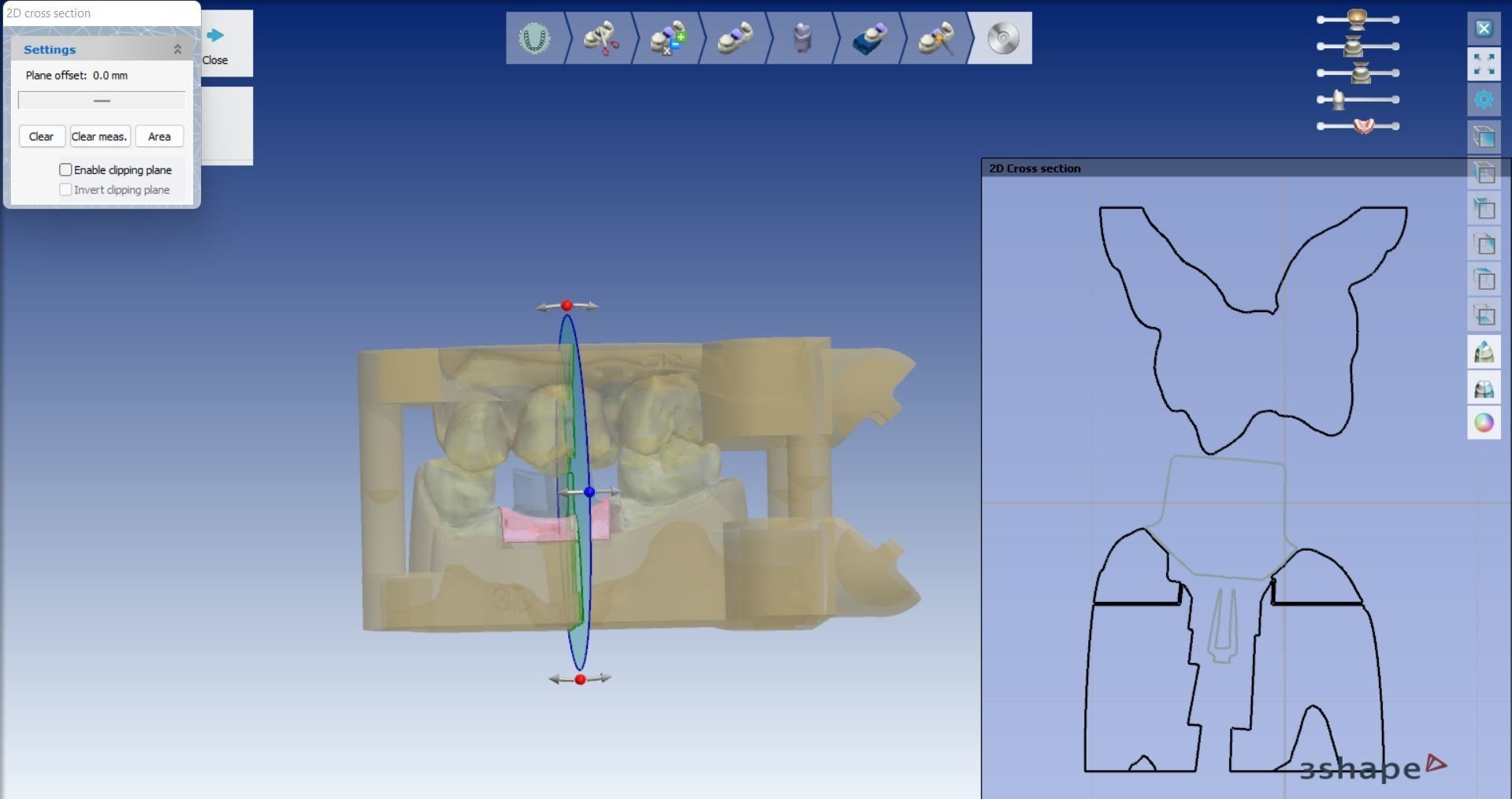Adjust the Plane offset slider

[x=102, y=100]
